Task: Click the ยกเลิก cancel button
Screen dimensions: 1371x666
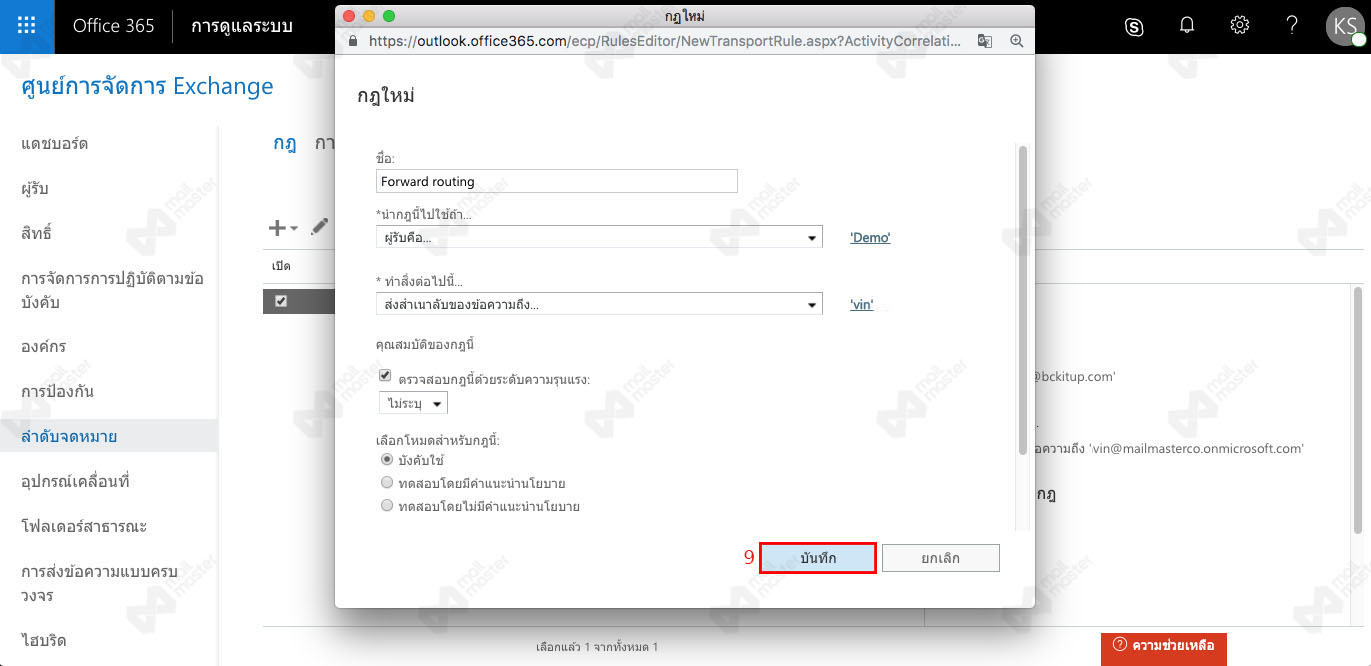Action: pos(940,558)
